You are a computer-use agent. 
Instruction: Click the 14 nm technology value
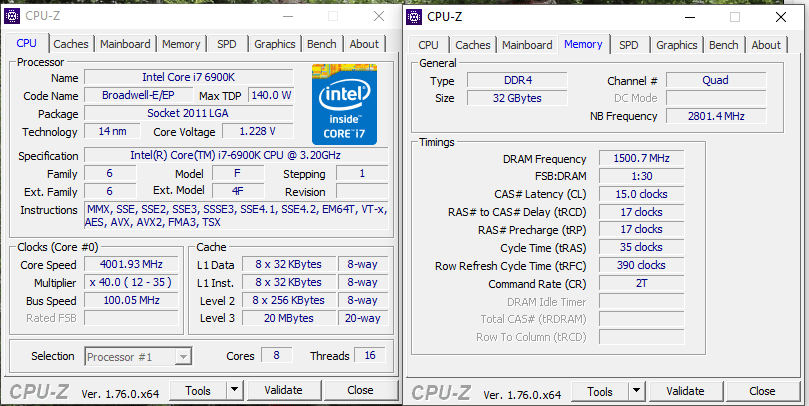(x=112, y=131)
